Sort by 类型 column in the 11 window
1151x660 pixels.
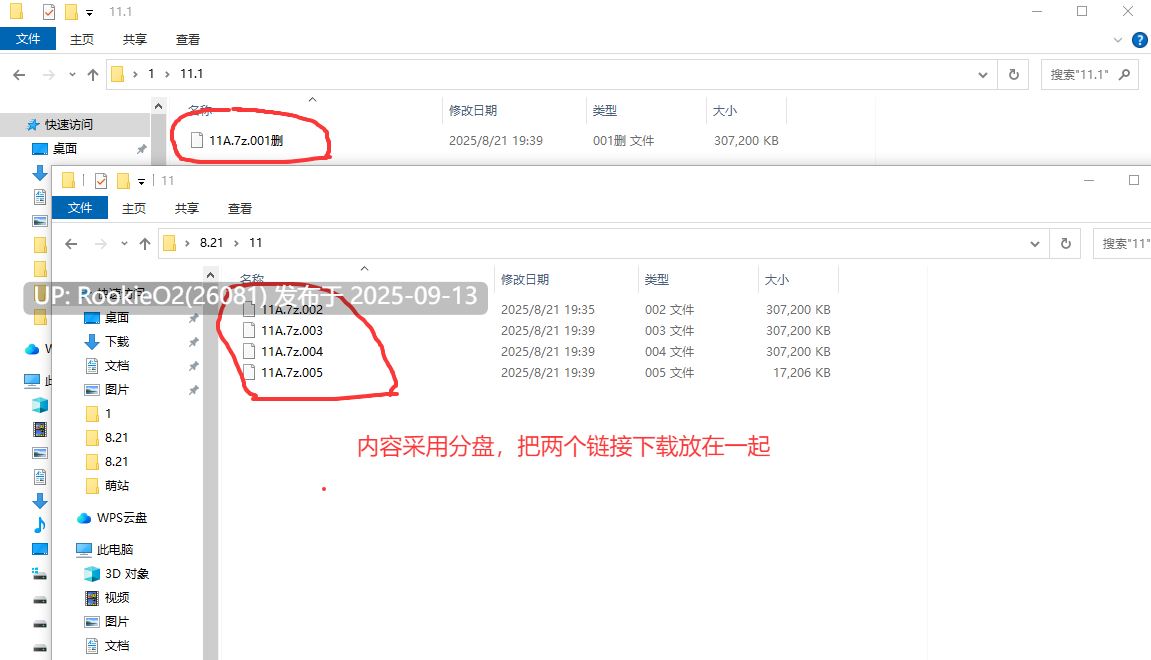(x=657, y=279)
